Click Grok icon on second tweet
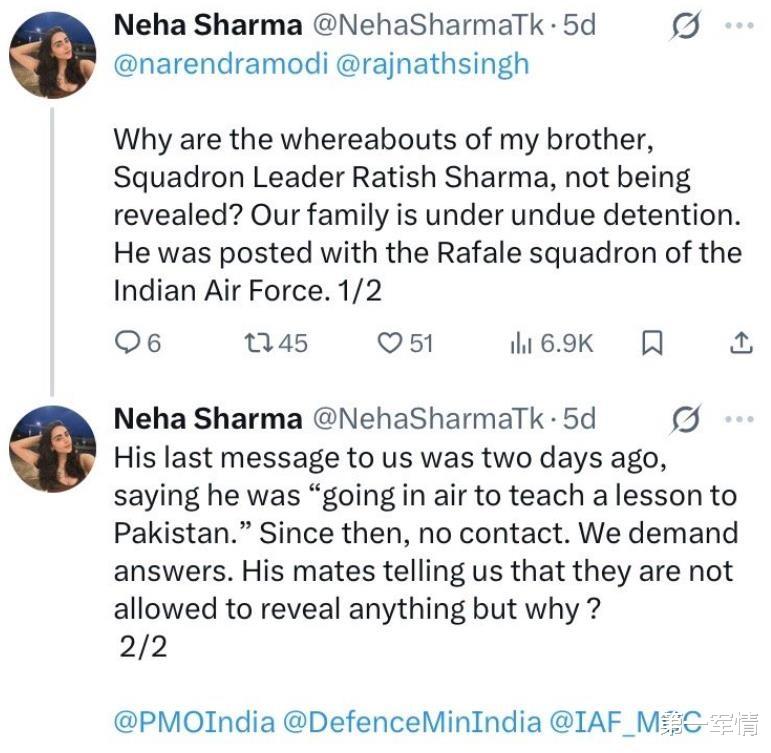This screenshot has height=753, width=771. 686,419
